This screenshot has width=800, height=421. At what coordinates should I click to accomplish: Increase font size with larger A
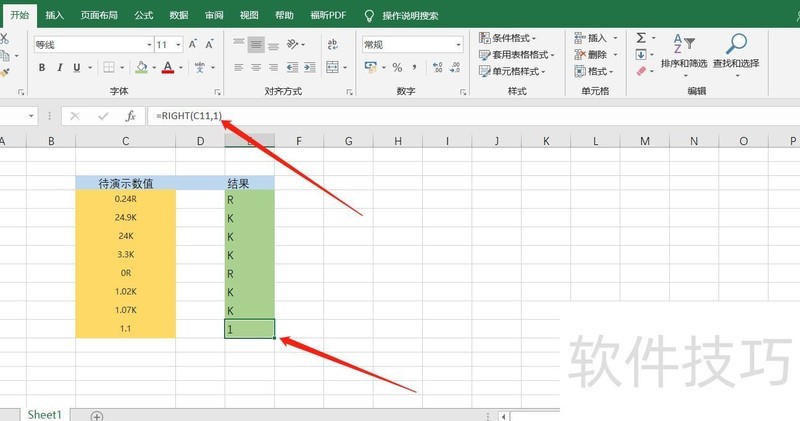point(193,44)
